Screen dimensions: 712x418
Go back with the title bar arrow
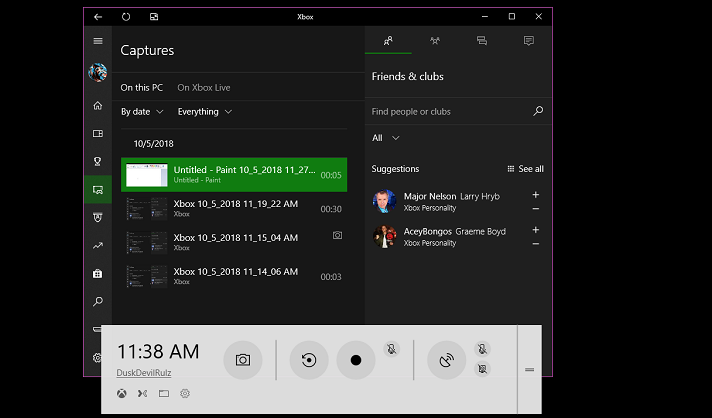[98, 17]
